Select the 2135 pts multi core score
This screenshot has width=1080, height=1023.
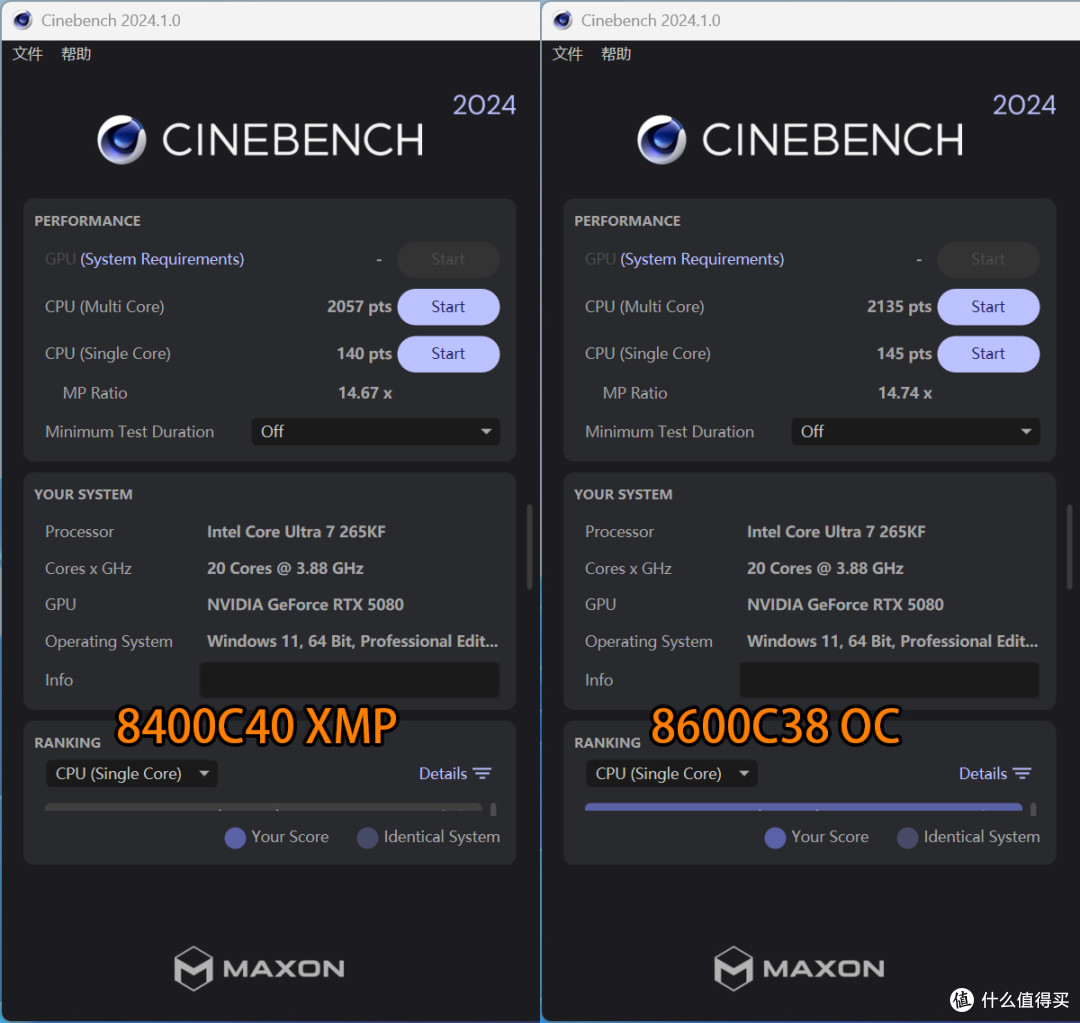click(x=900, y=307)
